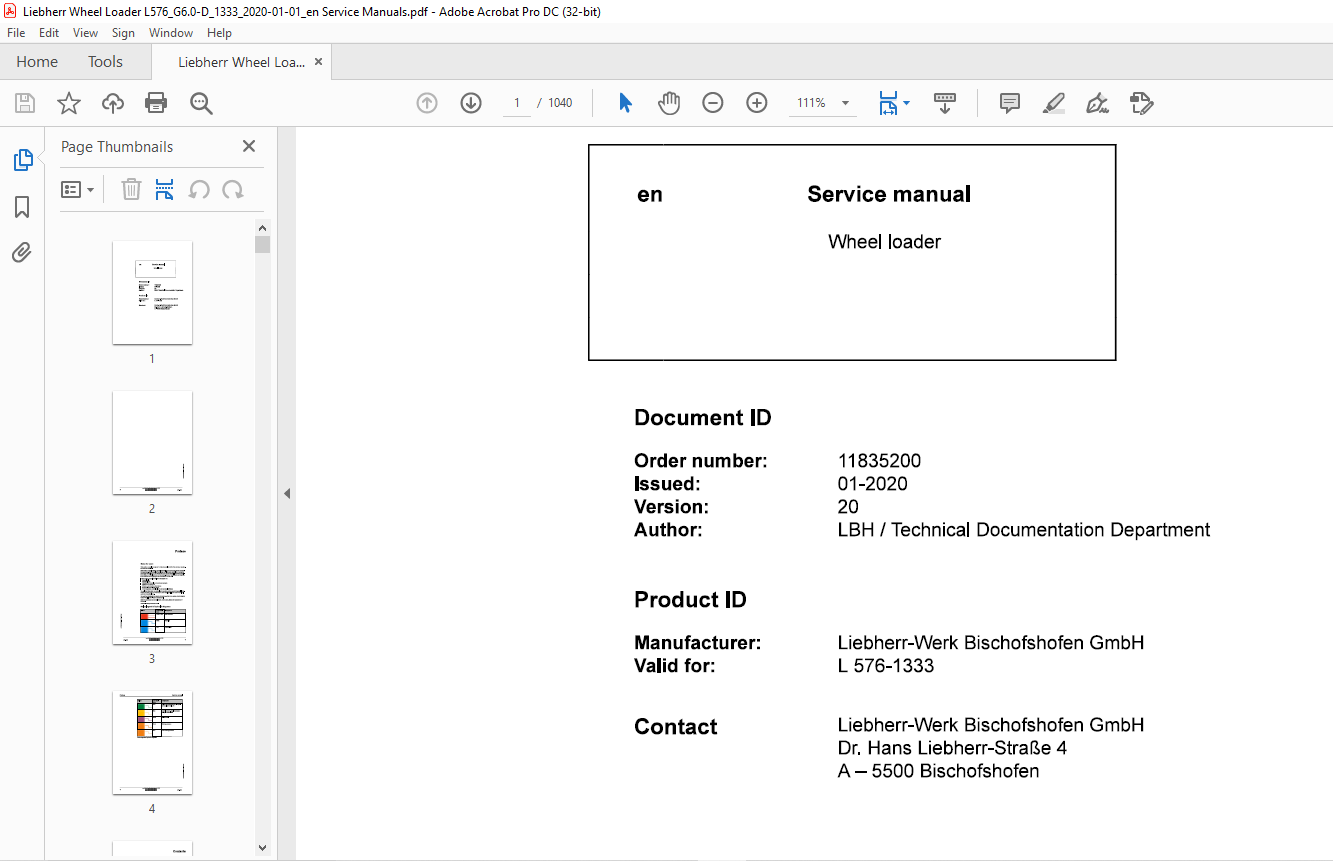Go to next page arrow
1333x861 pixels.
(471, 103)
